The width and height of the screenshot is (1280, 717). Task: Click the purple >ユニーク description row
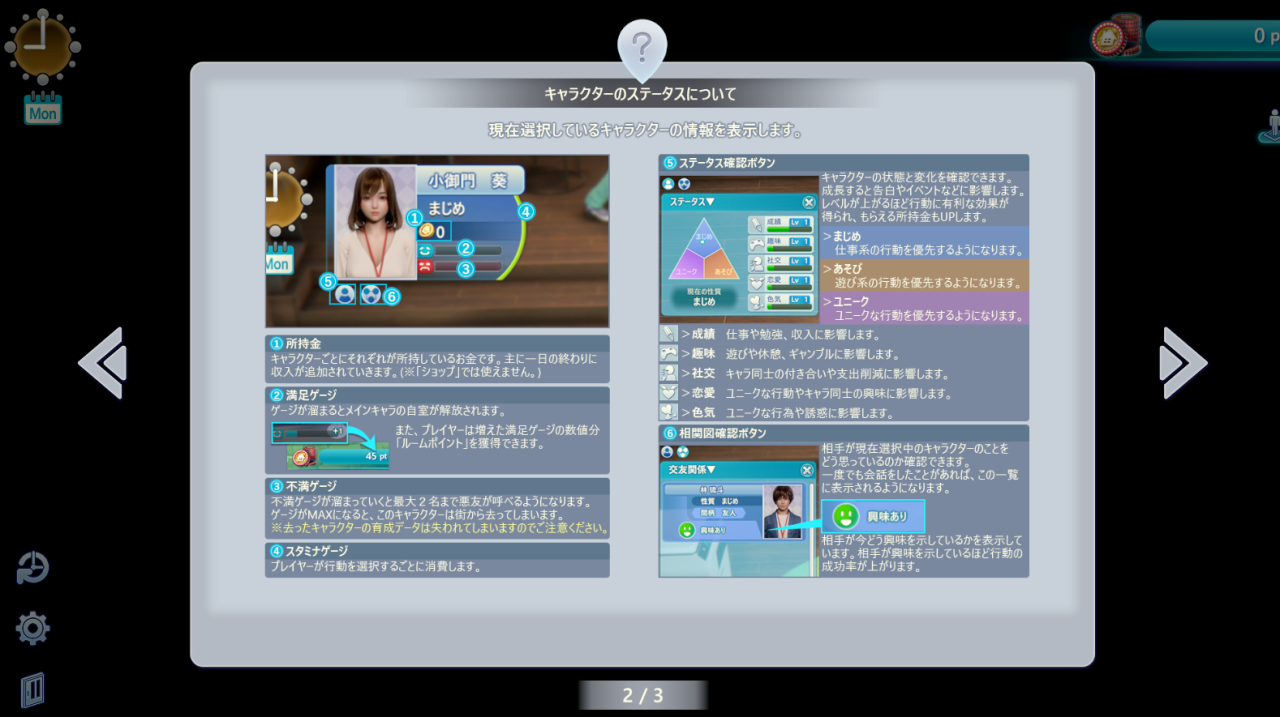[924, 308]
